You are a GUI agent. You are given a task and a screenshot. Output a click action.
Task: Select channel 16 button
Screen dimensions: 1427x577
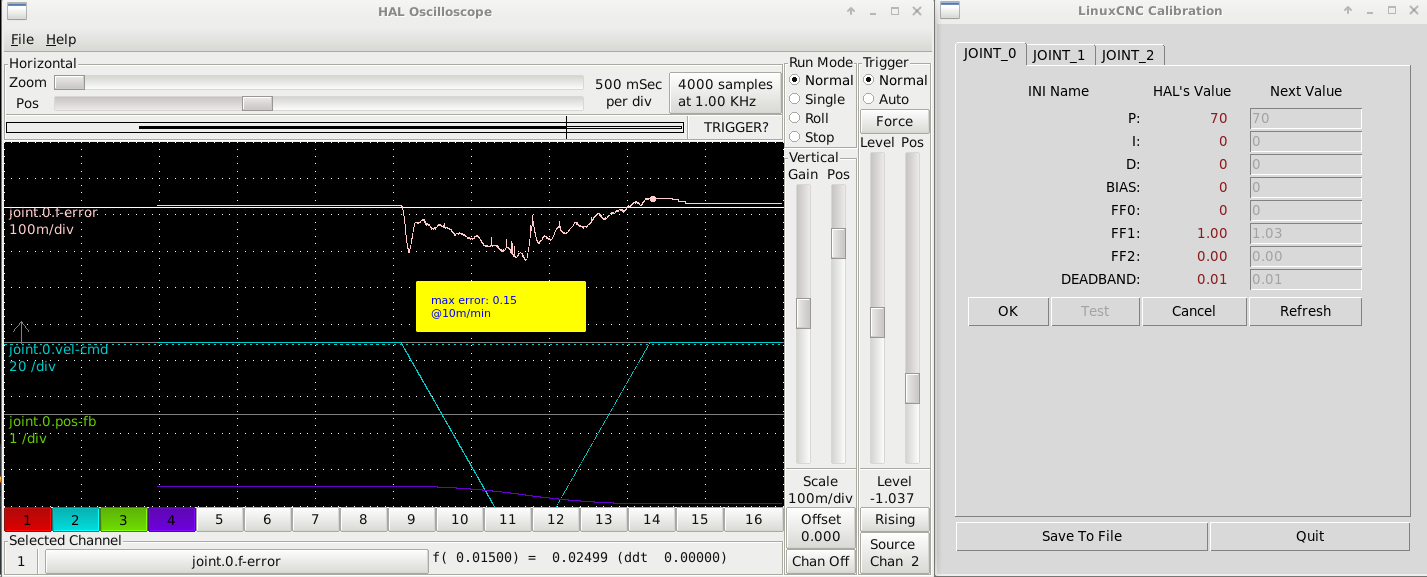pyautogui.click(x=754, y=519)
